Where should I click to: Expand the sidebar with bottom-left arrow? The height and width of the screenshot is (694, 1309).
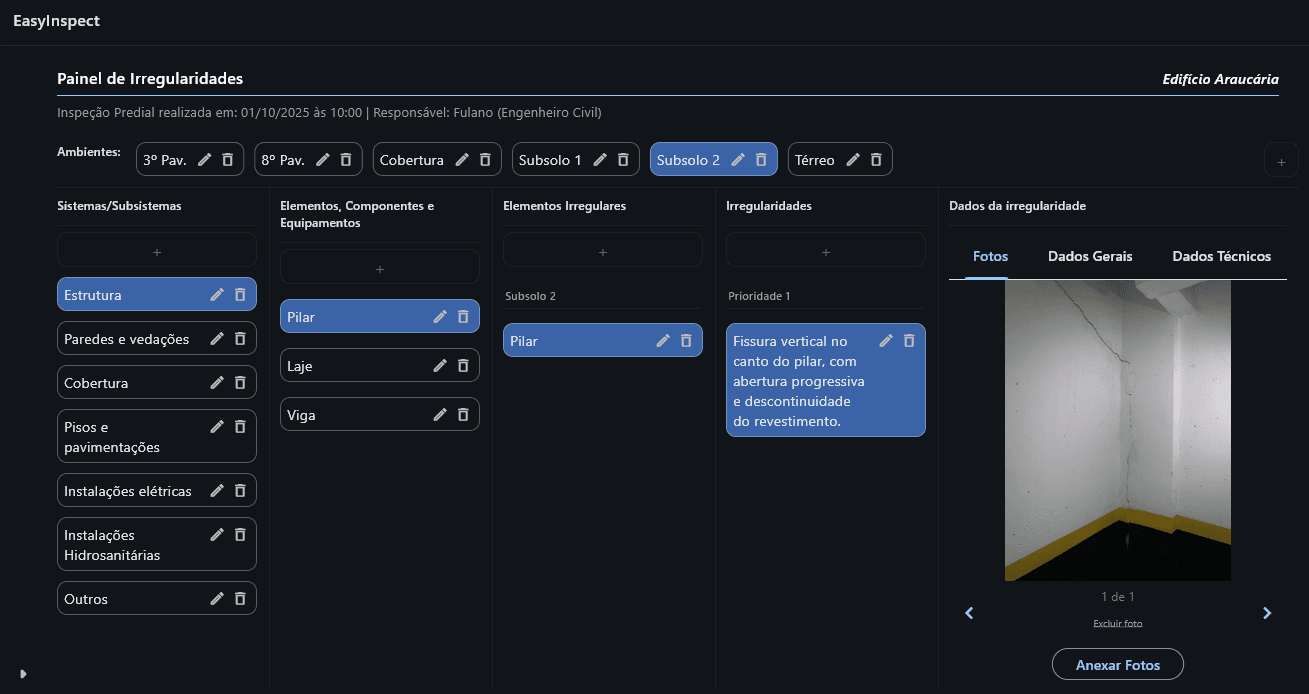pos(23,674)
